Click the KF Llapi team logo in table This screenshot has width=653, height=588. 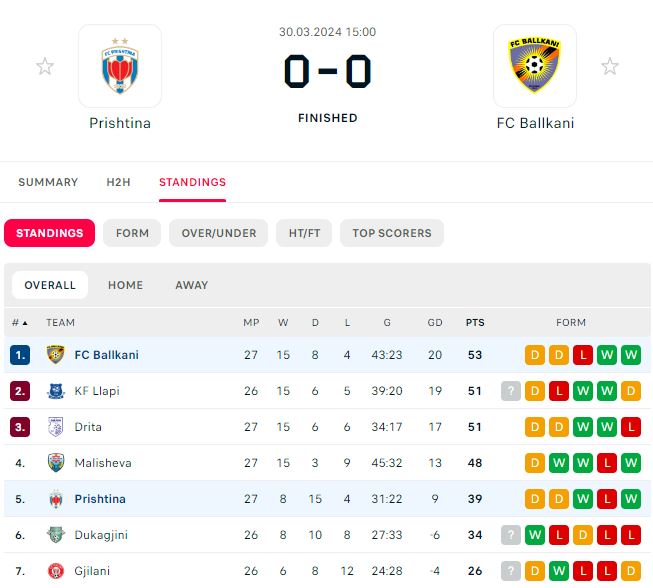pyautogui.click(x=56, y=391)
